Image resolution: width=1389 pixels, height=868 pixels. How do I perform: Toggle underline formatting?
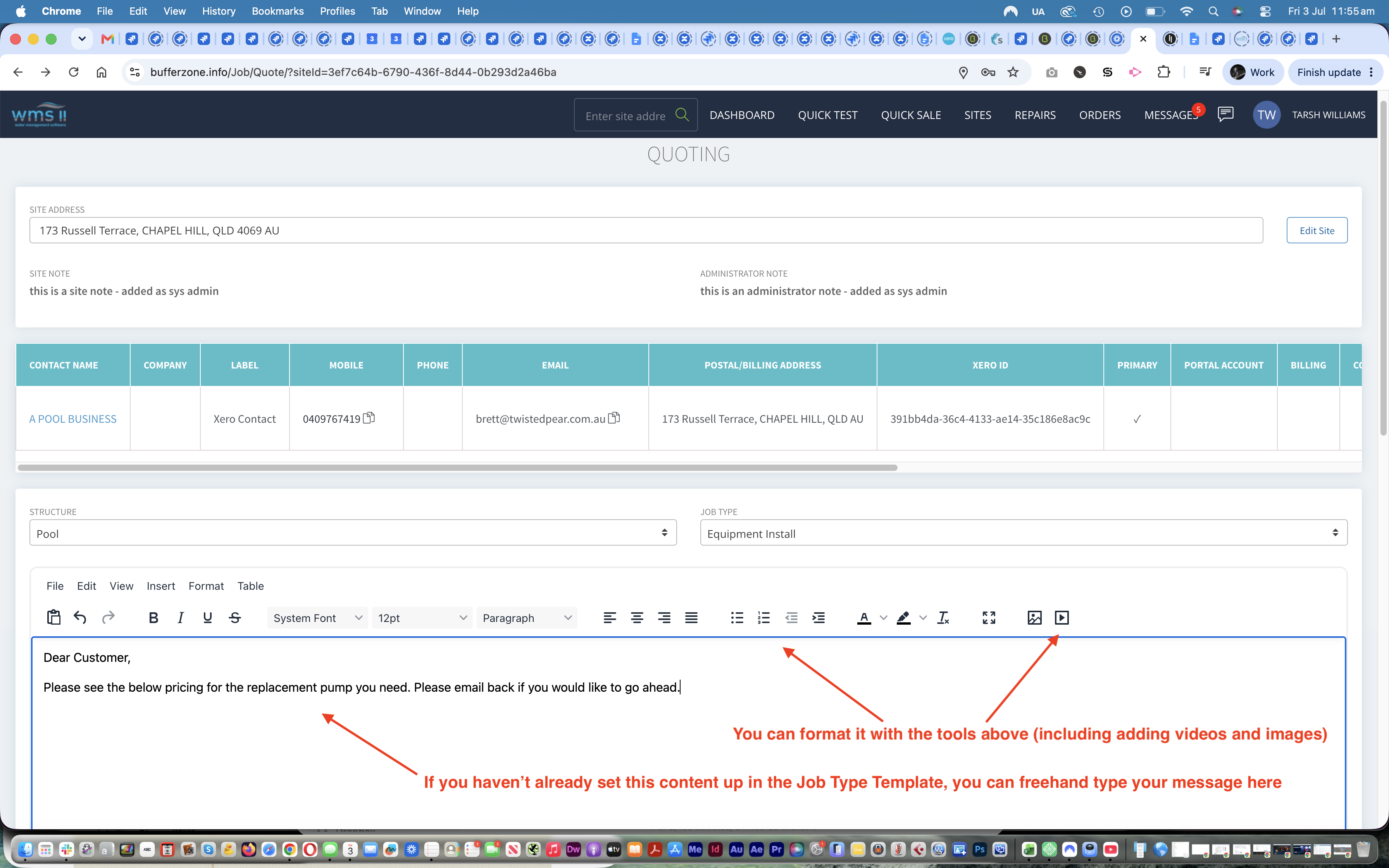[x=208, y=618]
